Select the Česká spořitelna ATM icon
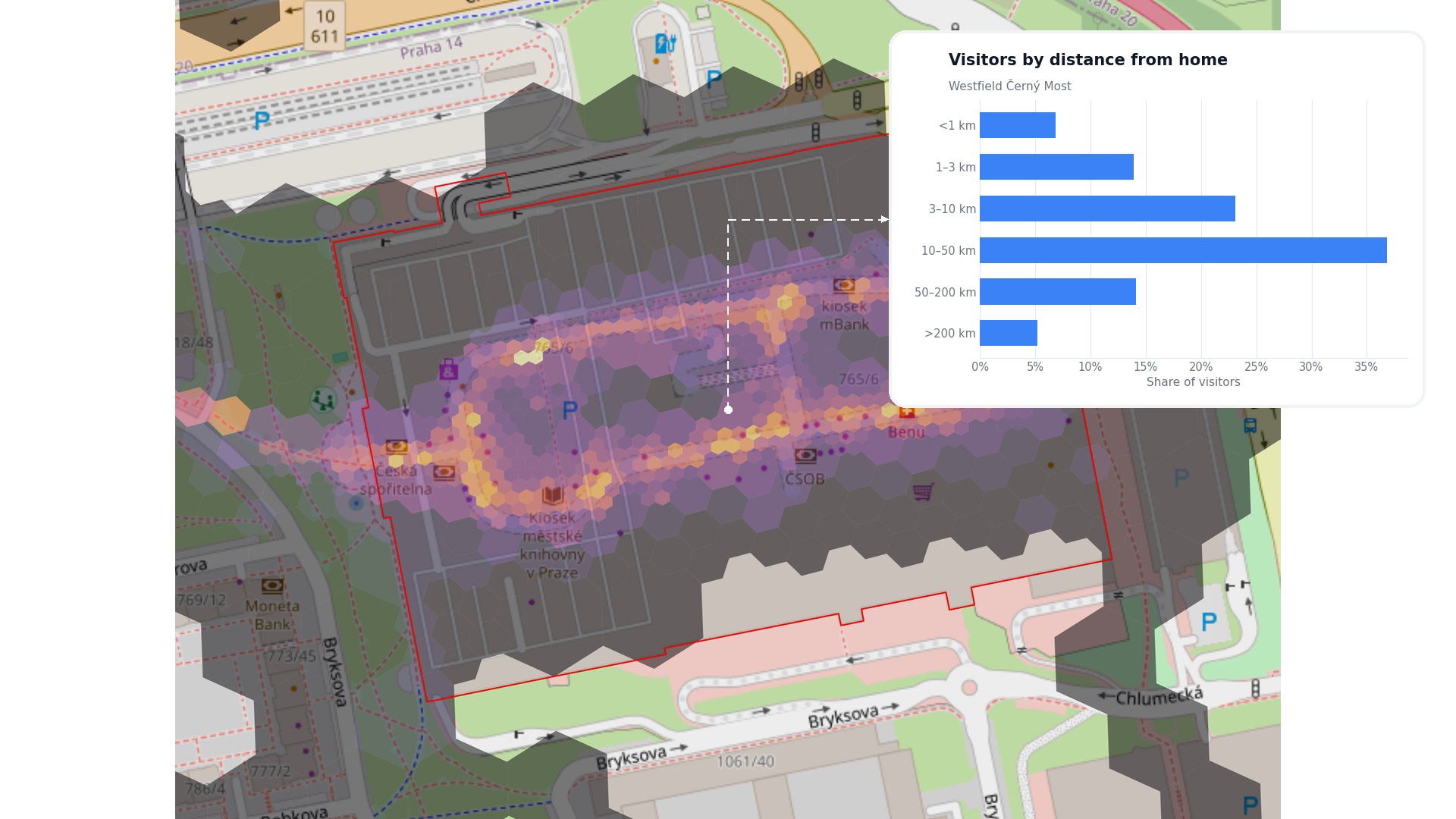The width and height of the screenshot is (1456, 819). pyautogui.click(x=397, y=447)
